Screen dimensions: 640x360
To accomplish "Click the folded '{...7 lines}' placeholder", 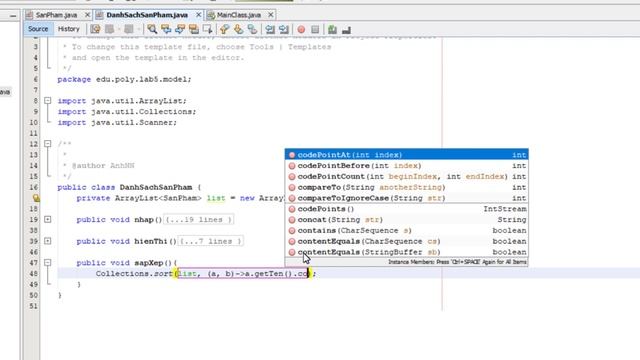I will pyautogui.click(x=211, y=241).
